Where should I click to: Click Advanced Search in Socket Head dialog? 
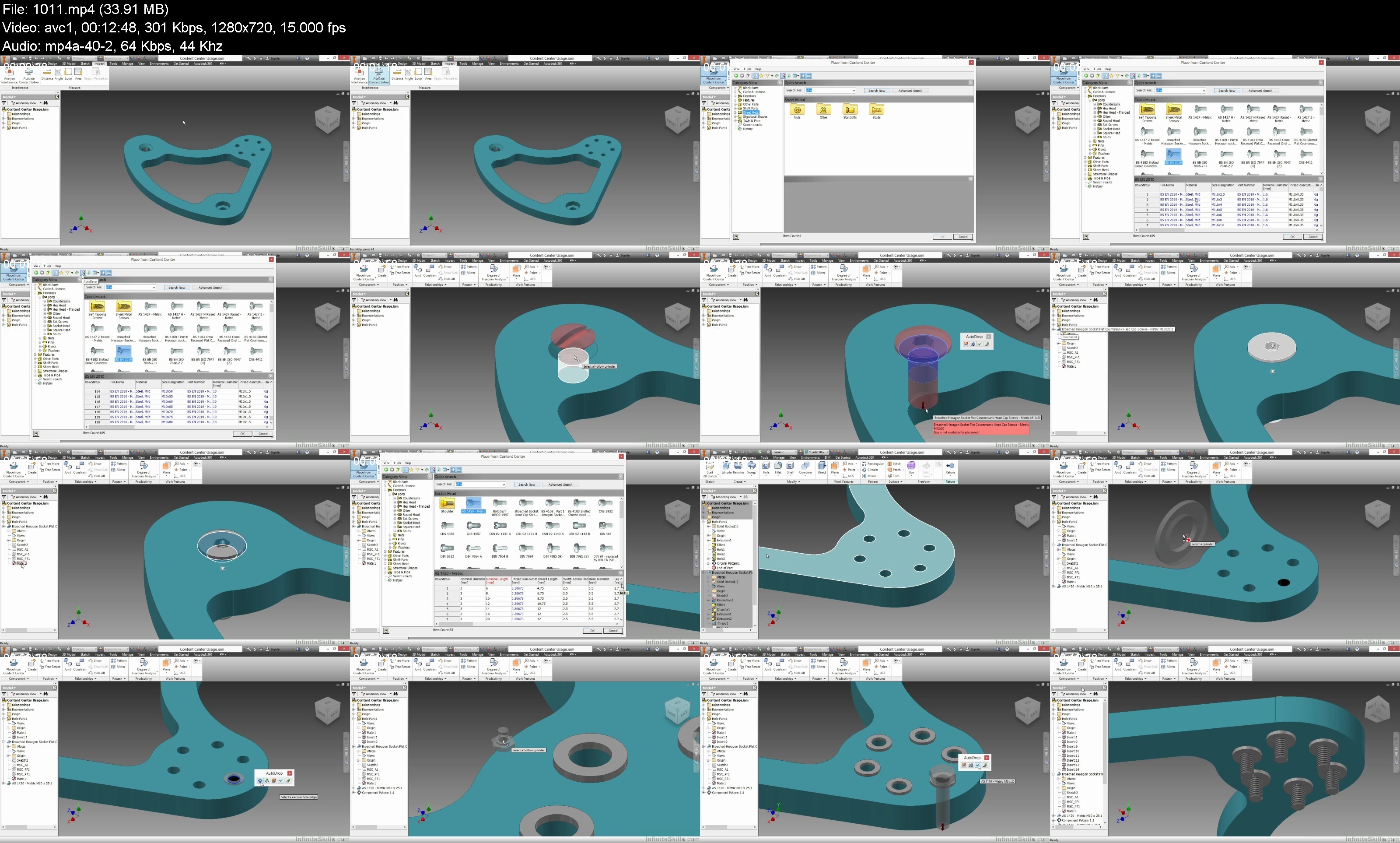pyautogui.click(x=560, y=485)
